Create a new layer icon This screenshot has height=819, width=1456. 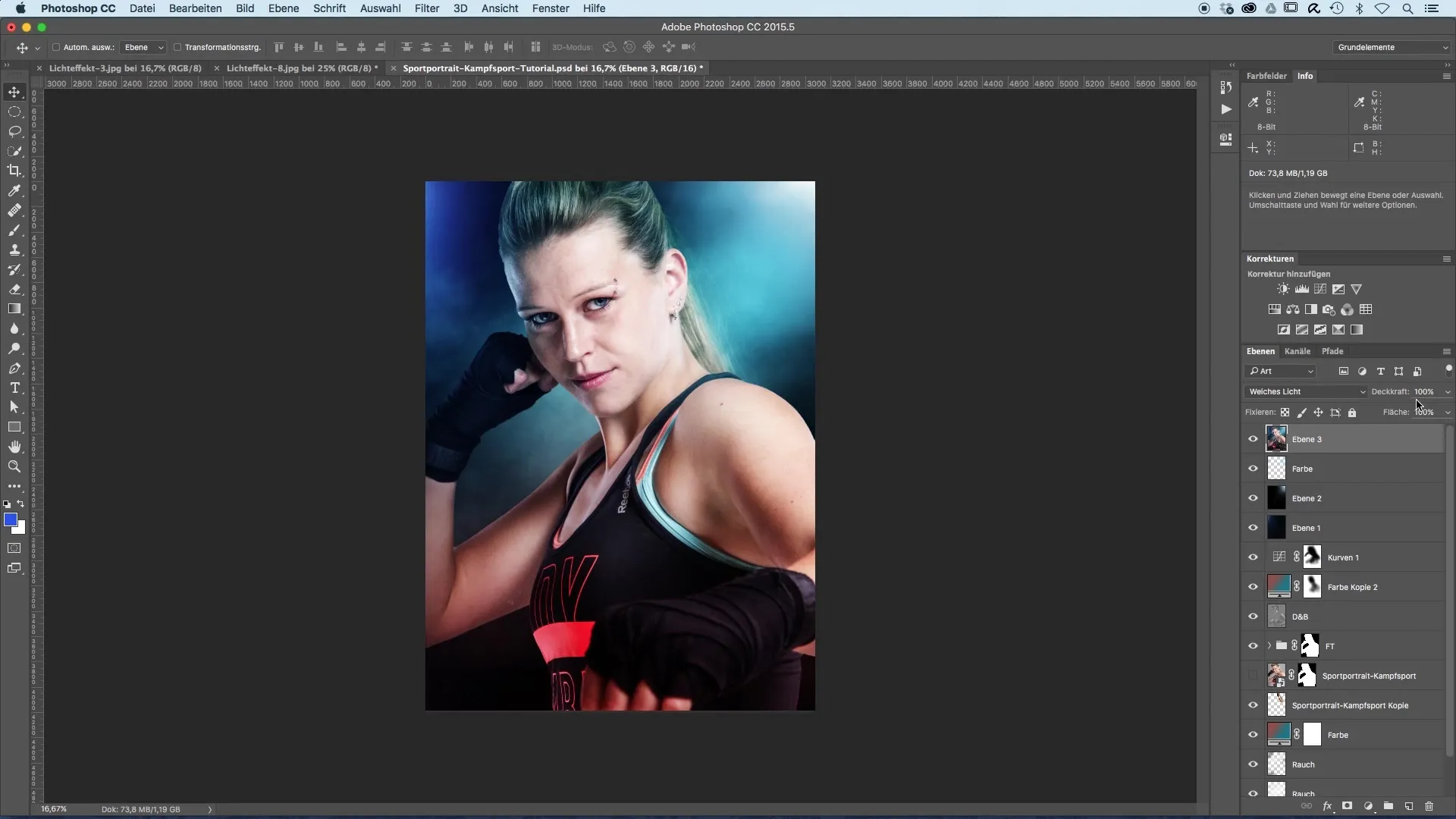pos(1409,806)
